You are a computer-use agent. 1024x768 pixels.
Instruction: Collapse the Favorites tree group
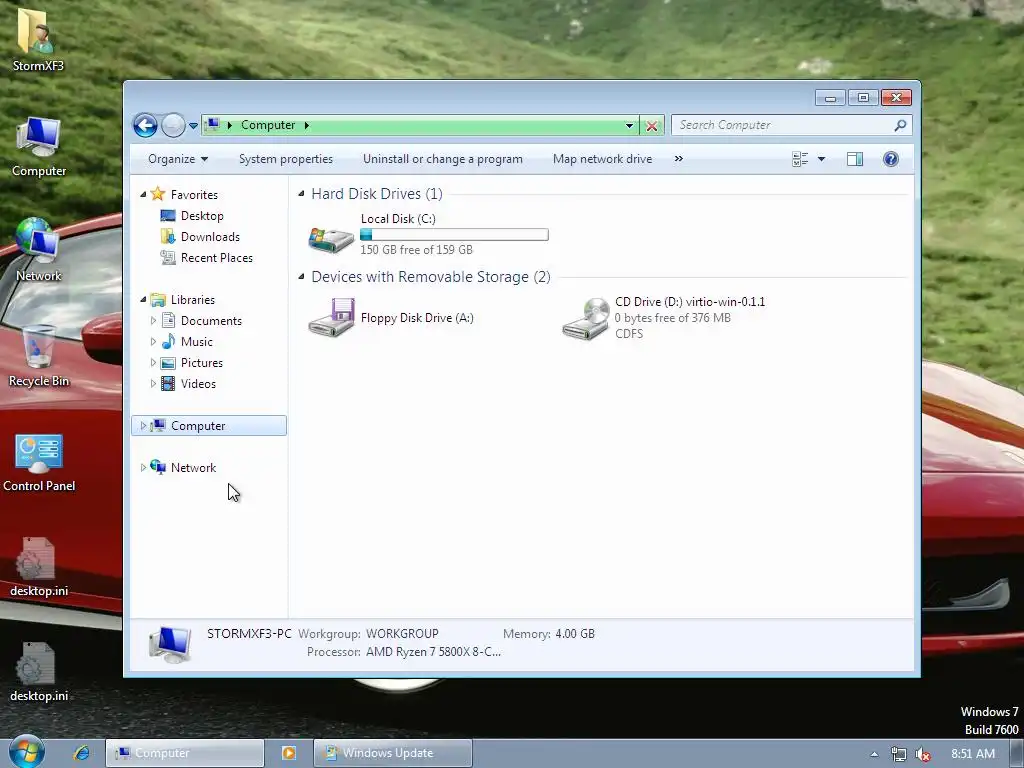pos(143,195)
